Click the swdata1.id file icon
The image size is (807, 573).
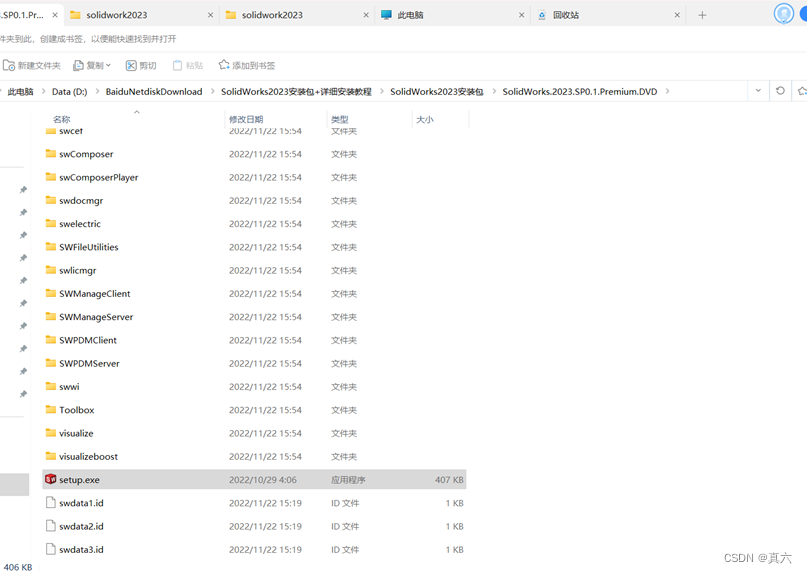tap(50, 502)
